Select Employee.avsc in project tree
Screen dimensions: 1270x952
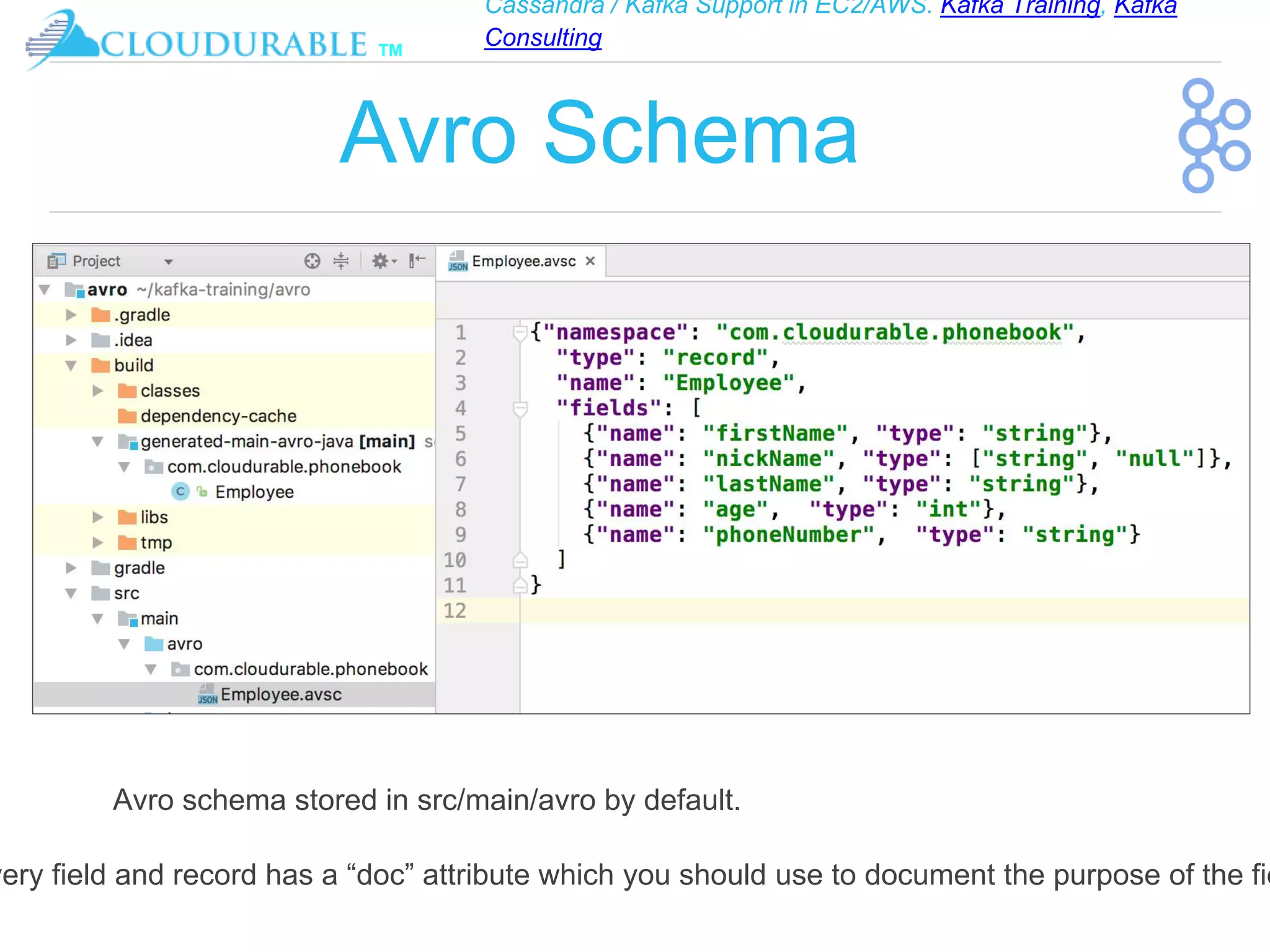[x=280, y=695]
